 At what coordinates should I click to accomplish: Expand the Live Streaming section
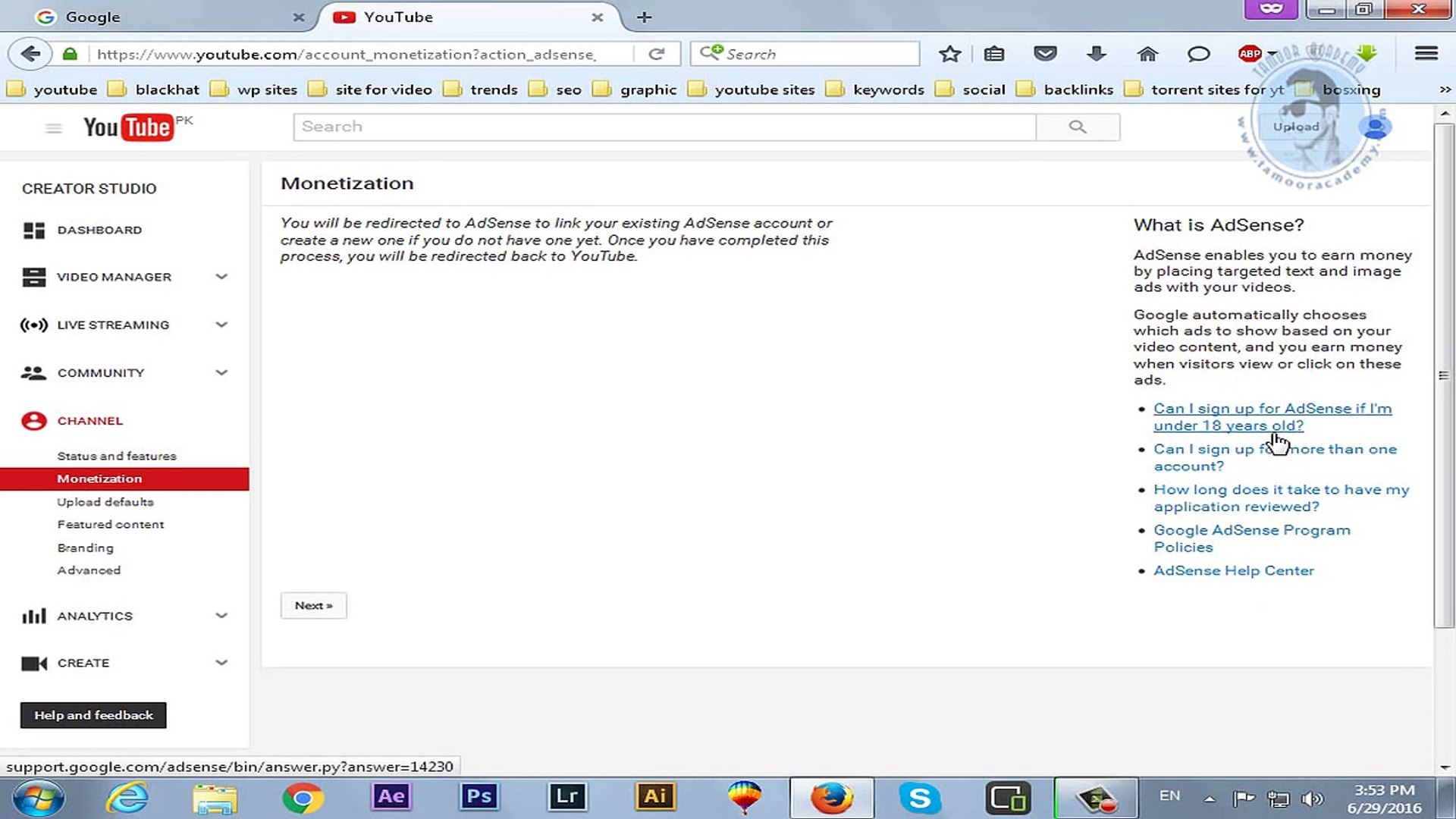pos(221,325)
